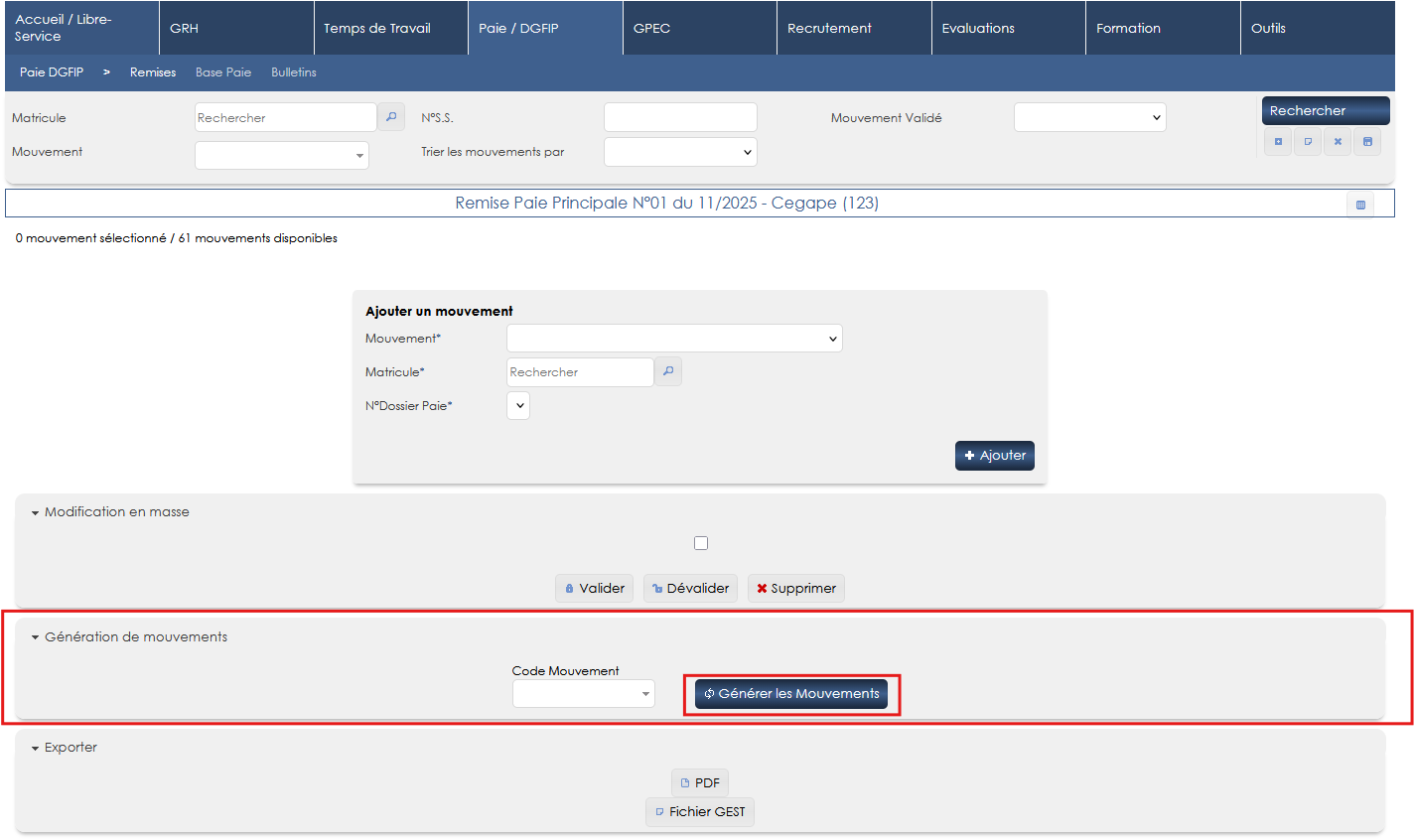Open the N°Dossier Paie dropdown
The width and height of the screenshot is (1414, 840).
pos(518,405)
